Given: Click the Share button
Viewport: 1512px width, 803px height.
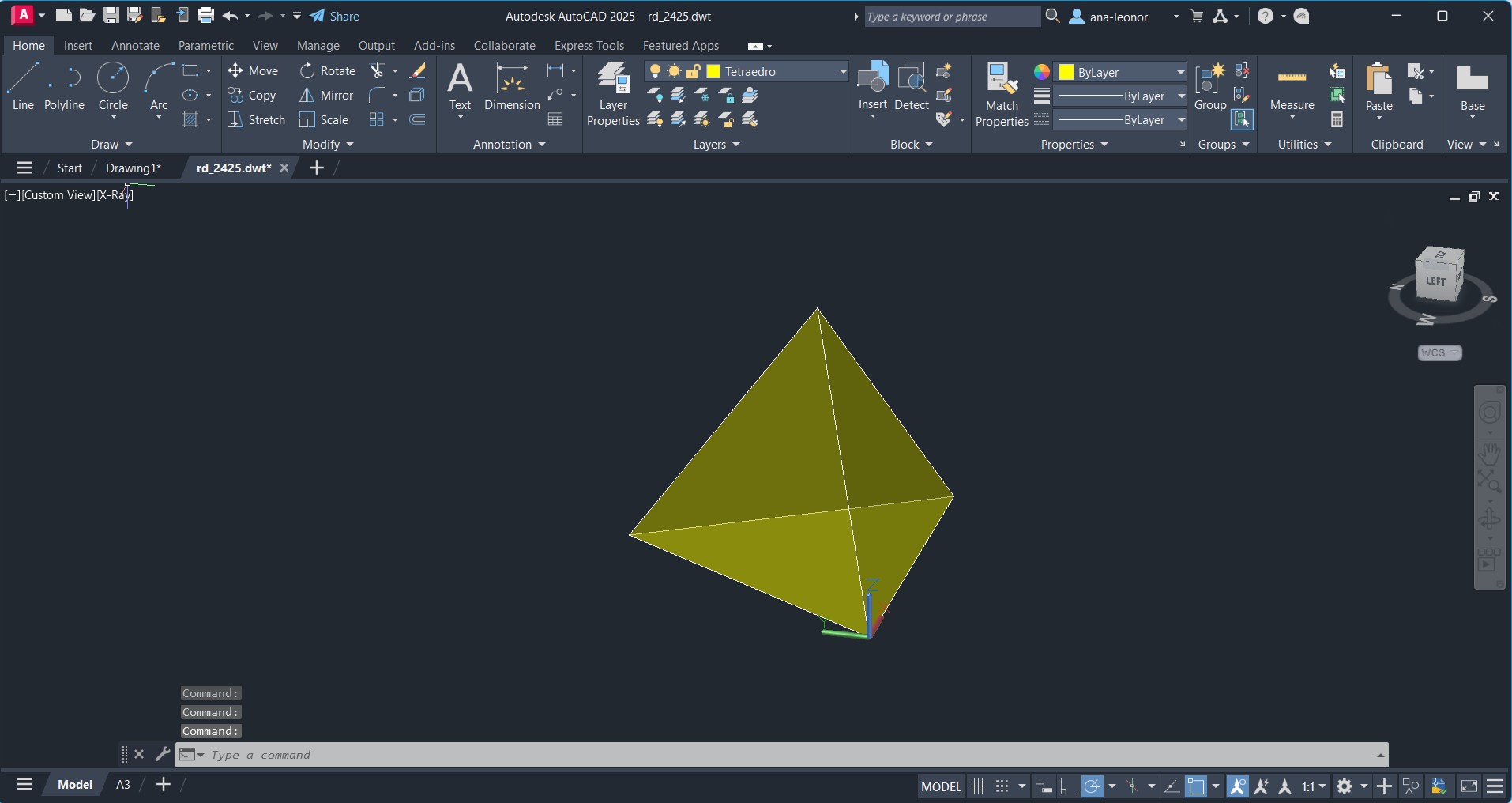Looking at the screenshot, I should click(335, 16).
